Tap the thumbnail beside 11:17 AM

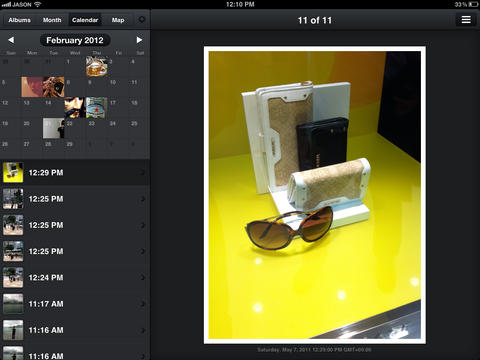(13, 304)
